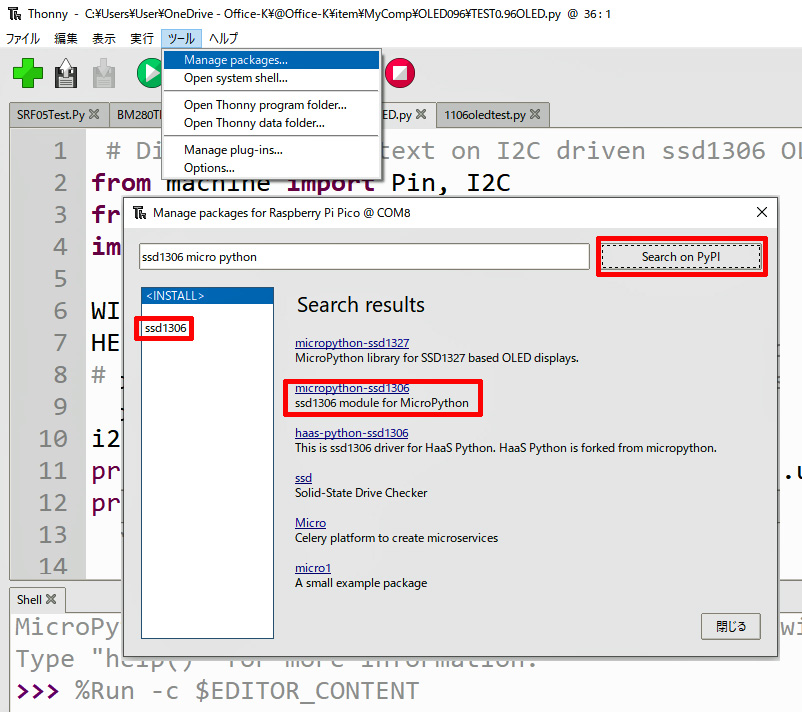Viewport: 802px width, 712px height.
Task: Open the micro1 package link
Action: pos(313,568)
